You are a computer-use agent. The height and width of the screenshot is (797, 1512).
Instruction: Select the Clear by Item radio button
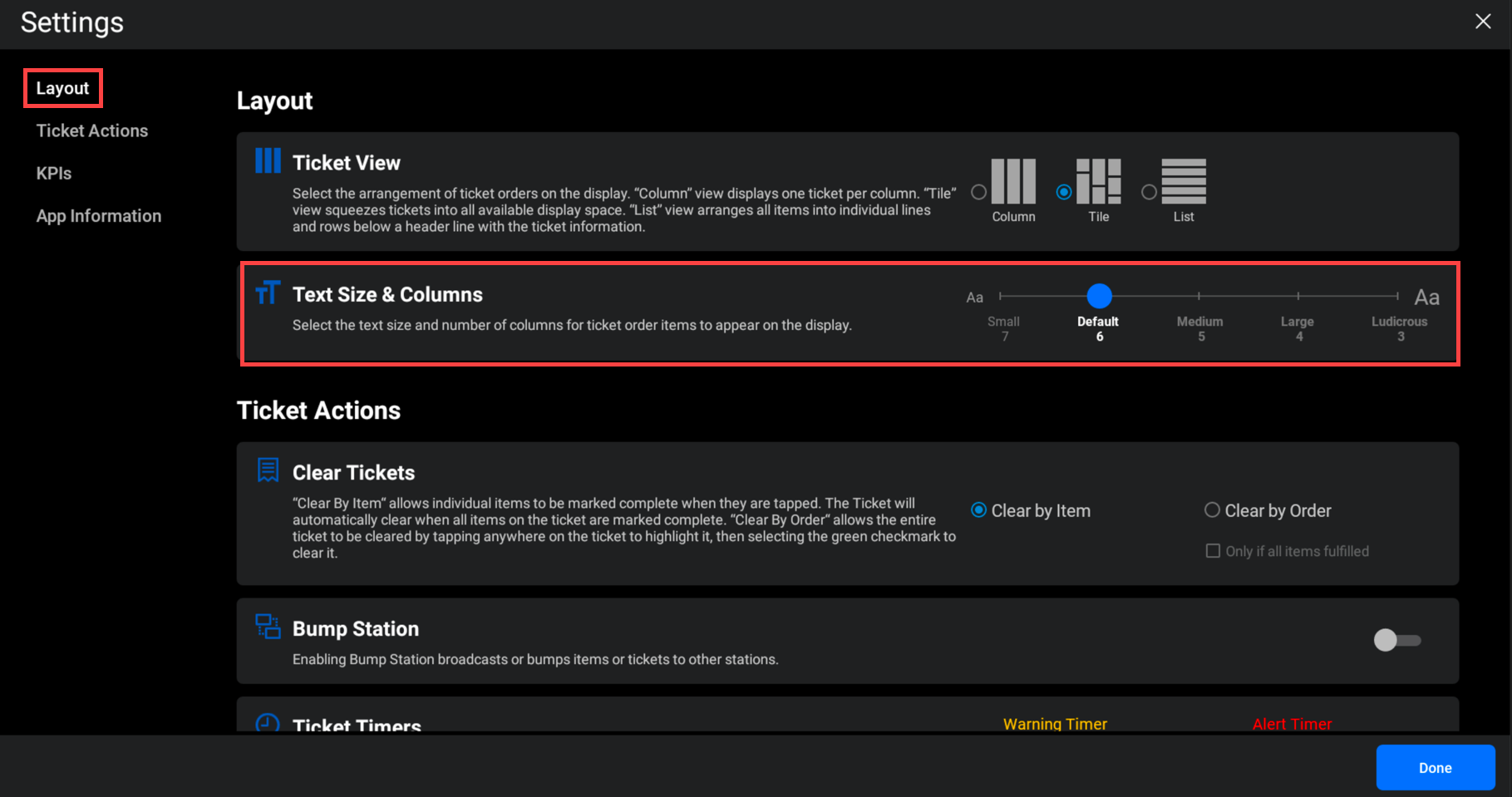tap(979, 510)
